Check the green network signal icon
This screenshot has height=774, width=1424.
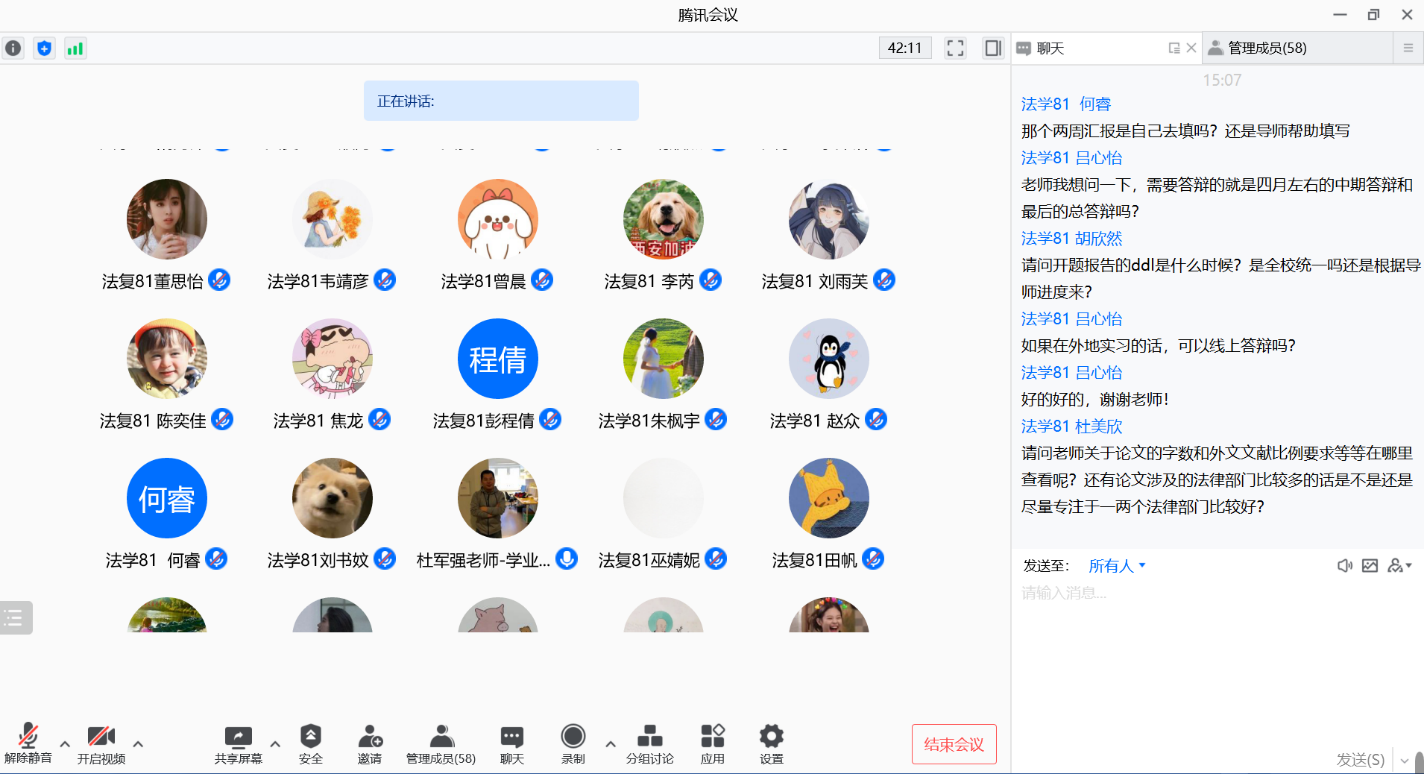tap(75, 48)
